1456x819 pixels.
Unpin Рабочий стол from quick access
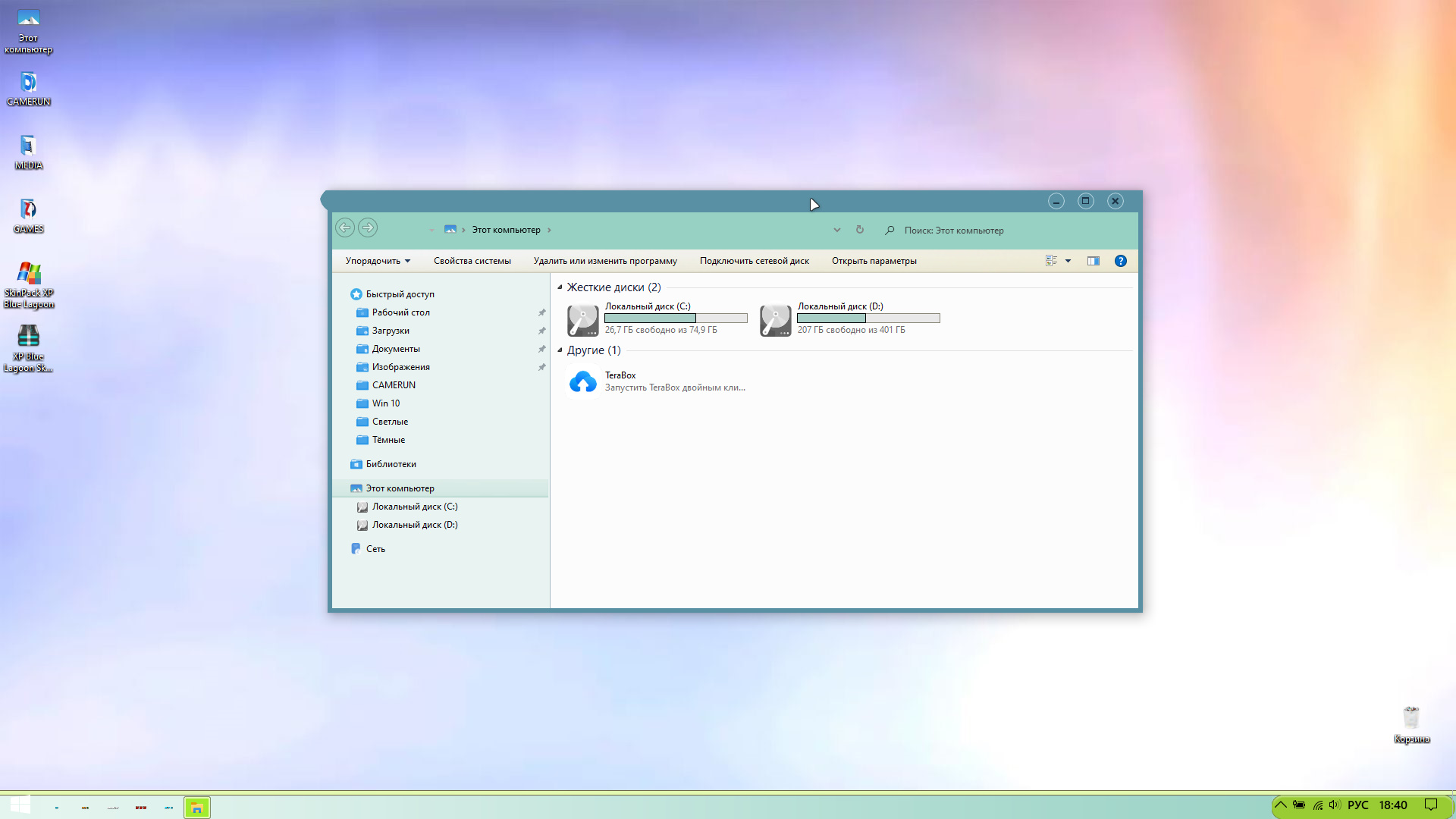[x=541, y=312]
